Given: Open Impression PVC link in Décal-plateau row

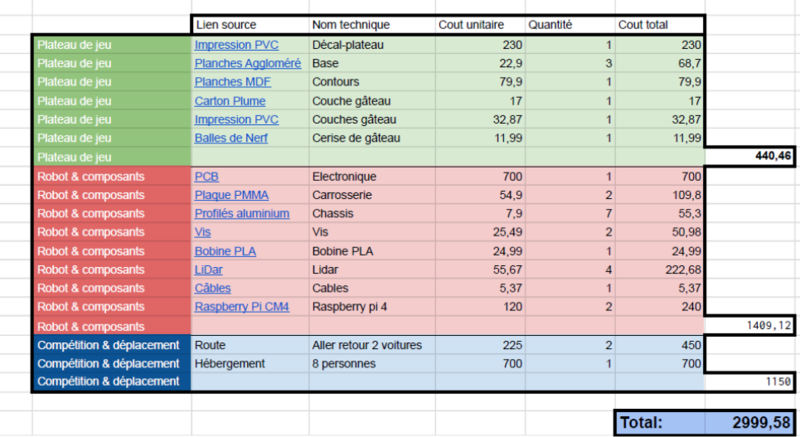Looking at the screenshot, I should tap(237, 45).
